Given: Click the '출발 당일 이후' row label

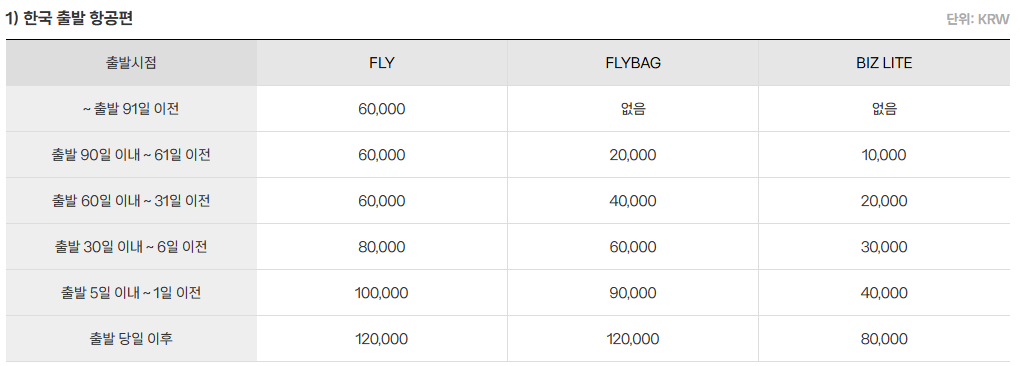Looking at the screenshot, I should (x=131, y=339).
